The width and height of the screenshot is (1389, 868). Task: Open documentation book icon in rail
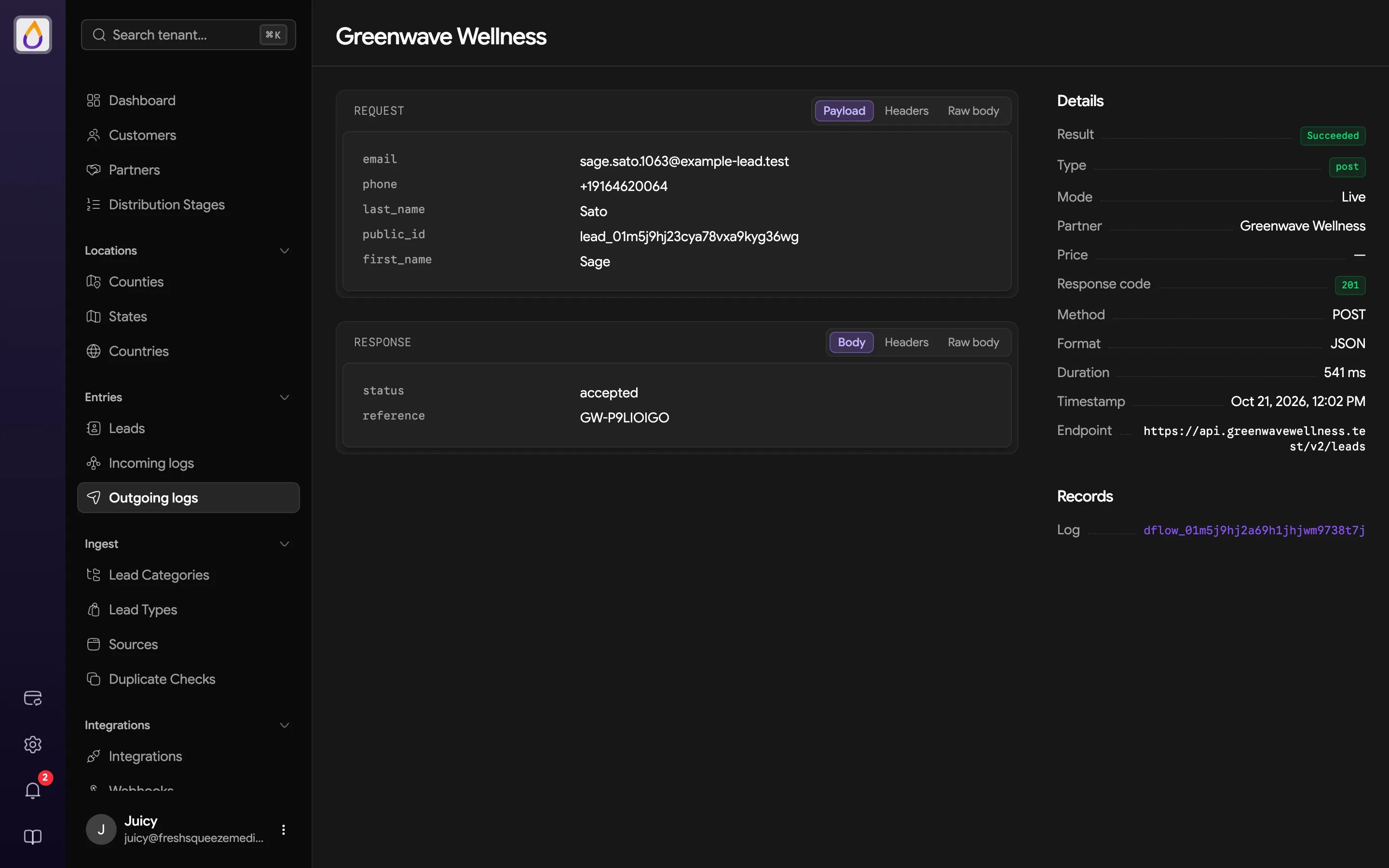(x=33, y=837)
